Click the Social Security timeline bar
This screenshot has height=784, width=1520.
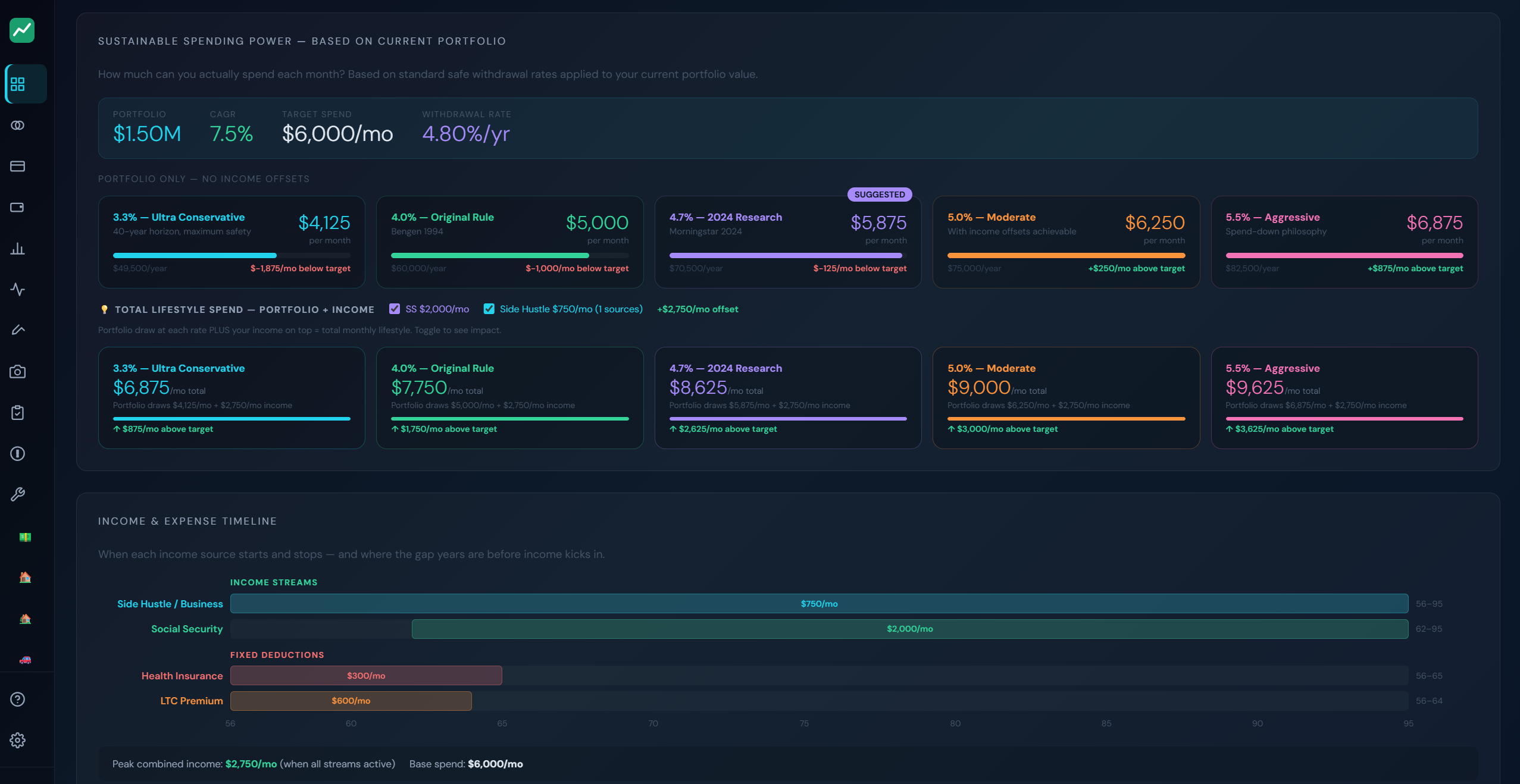point(909,629)
